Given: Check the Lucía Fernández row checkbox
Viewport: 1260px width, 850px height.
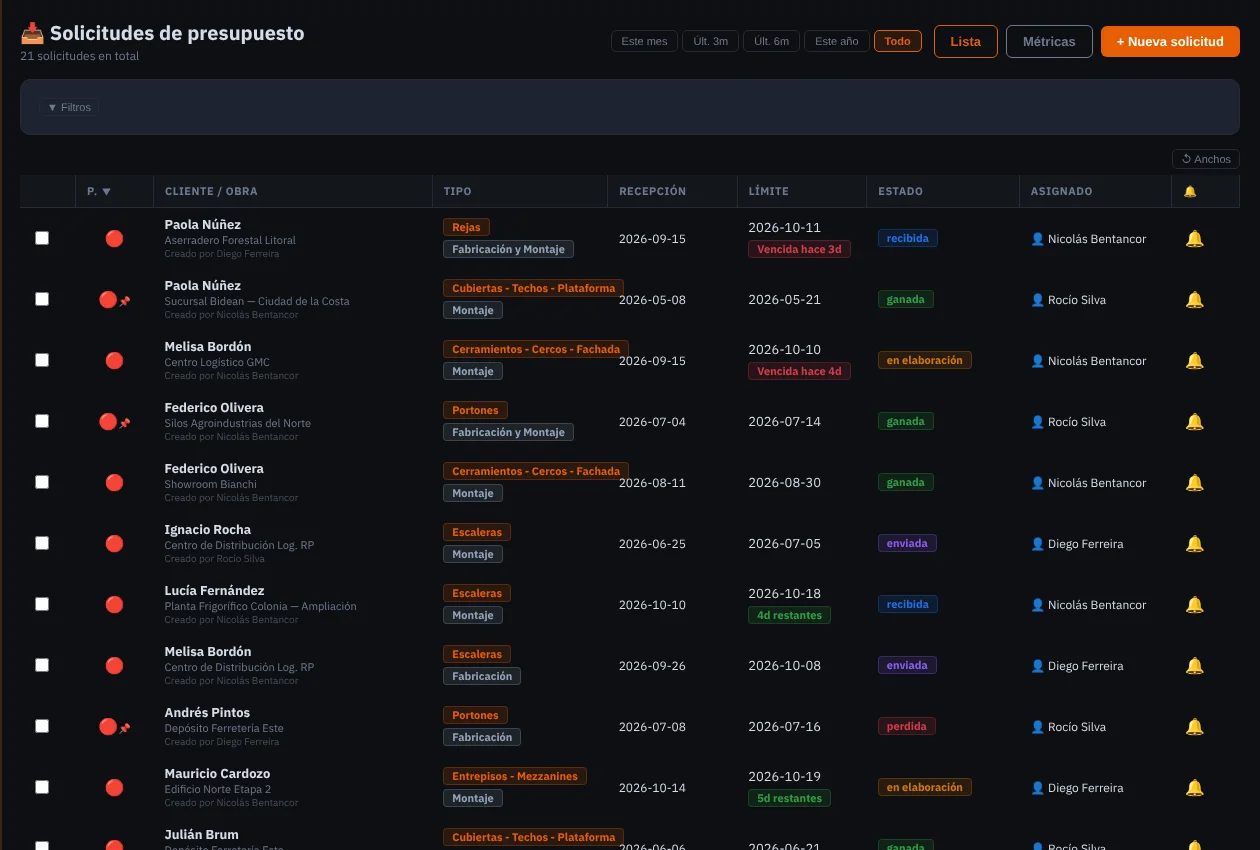Looking at the screenshot, I should pos(42,604).
